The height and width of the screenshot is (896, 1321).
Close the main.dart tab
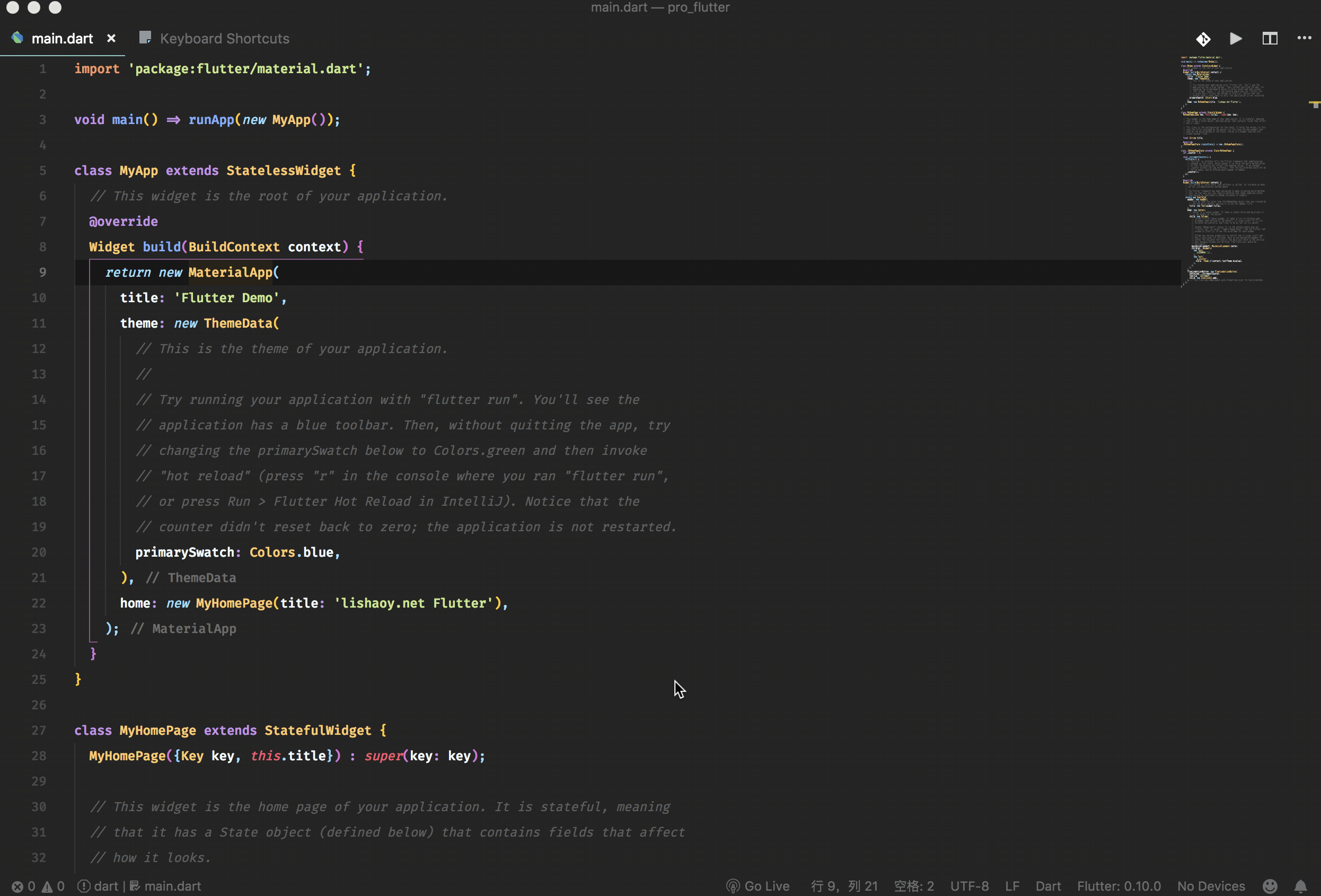[111, 38]
